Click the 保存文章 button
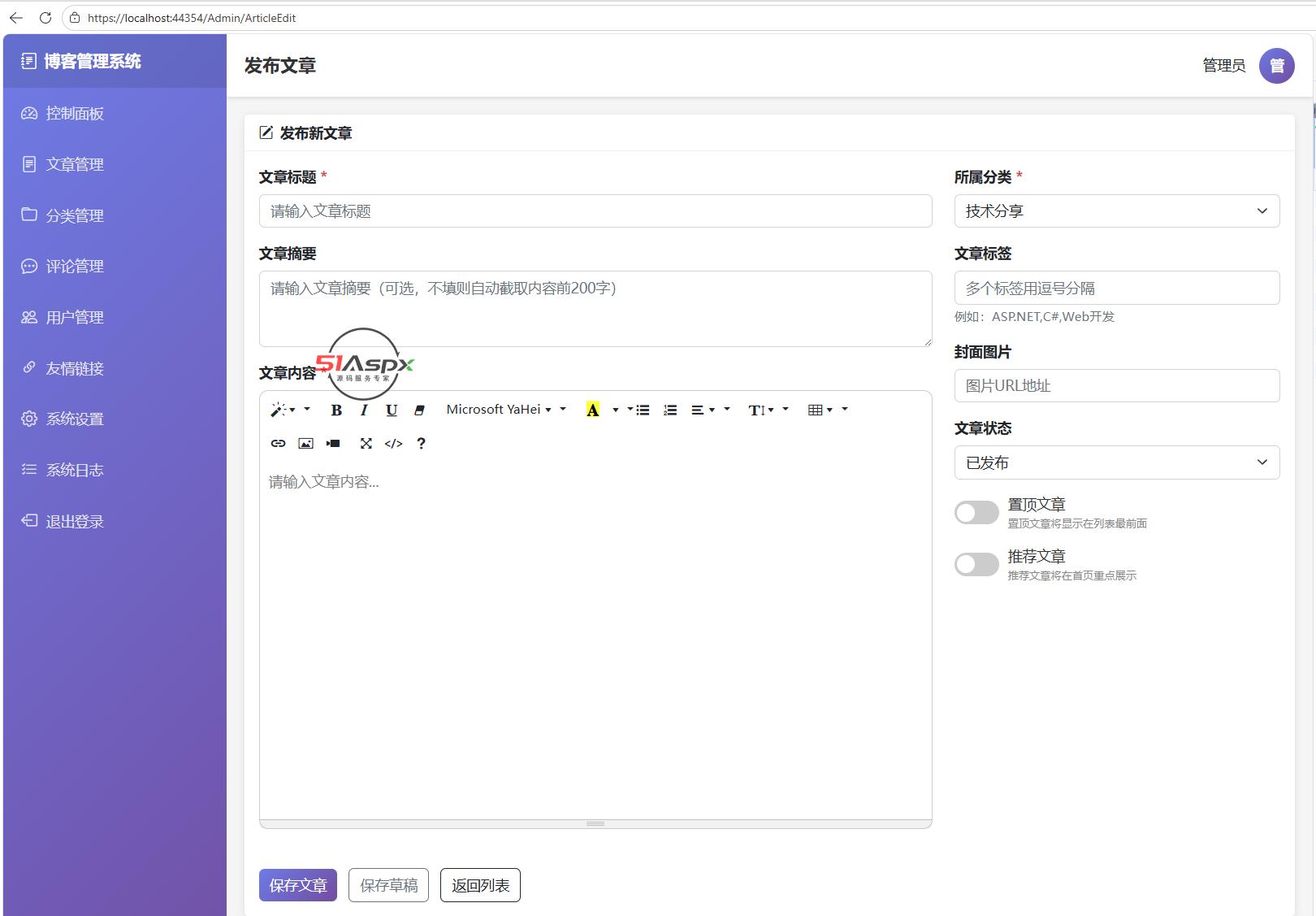The height and width of the screenshot is (916, 1316). pyautogui.click(x=298, y=885)
